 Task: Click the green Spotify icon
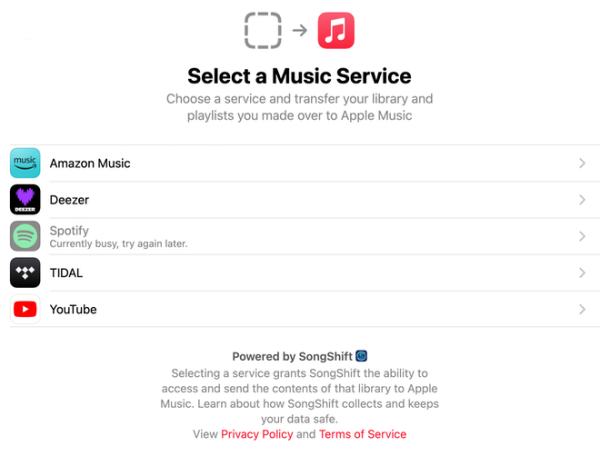click(x=25, y=236)
